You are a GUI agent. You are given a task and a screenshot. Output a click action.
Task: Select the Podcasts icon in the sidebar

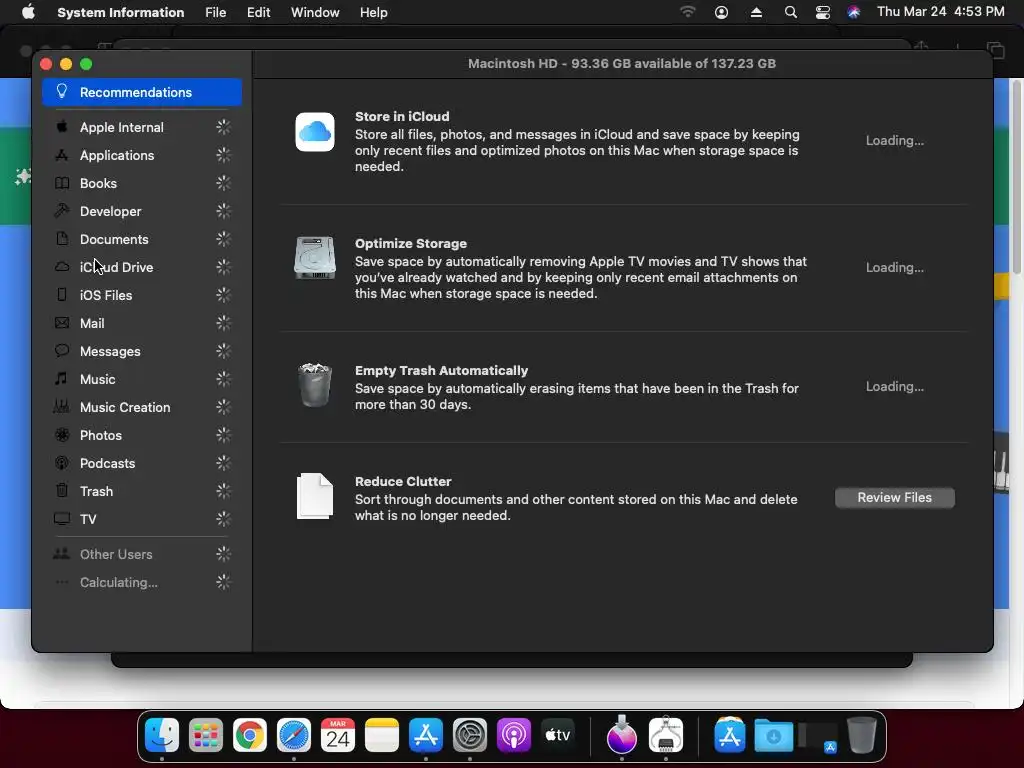pyautogui.click(x=62, y=463)
